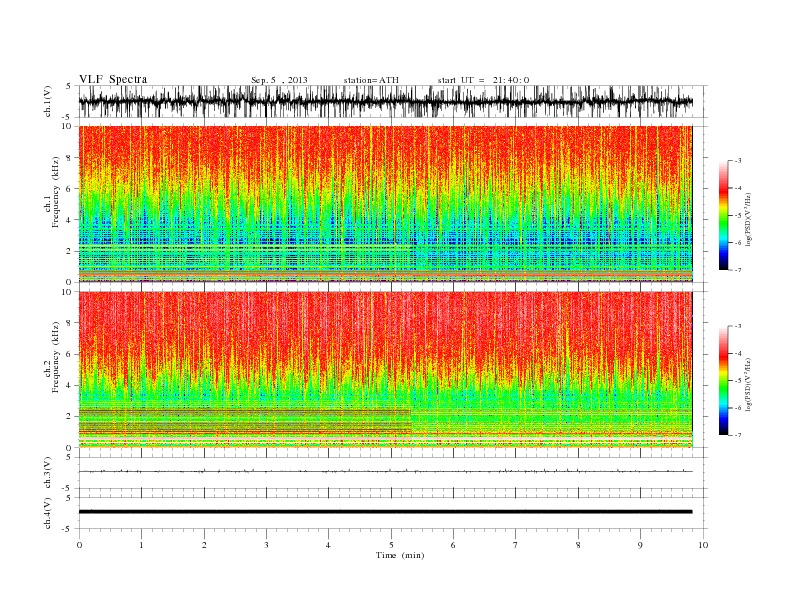Click the time axis tick label "10"

703,545
